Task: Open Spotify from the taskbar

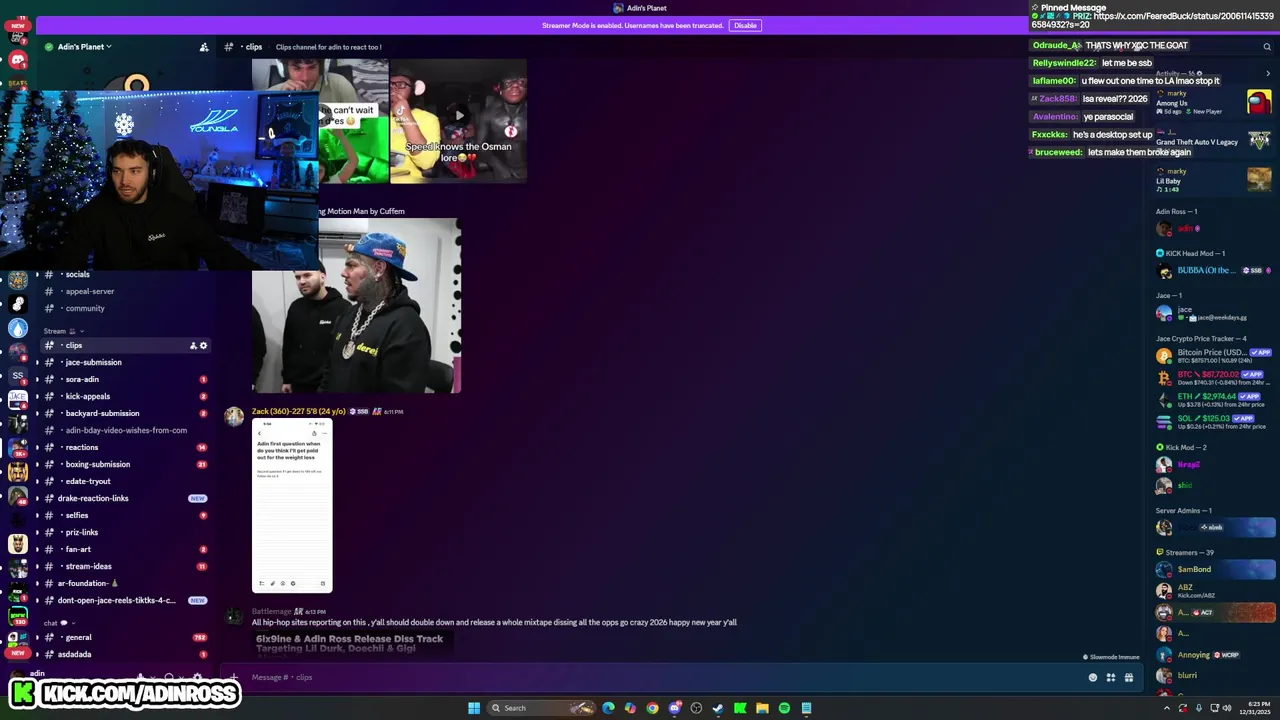Action: pos(784,708)
